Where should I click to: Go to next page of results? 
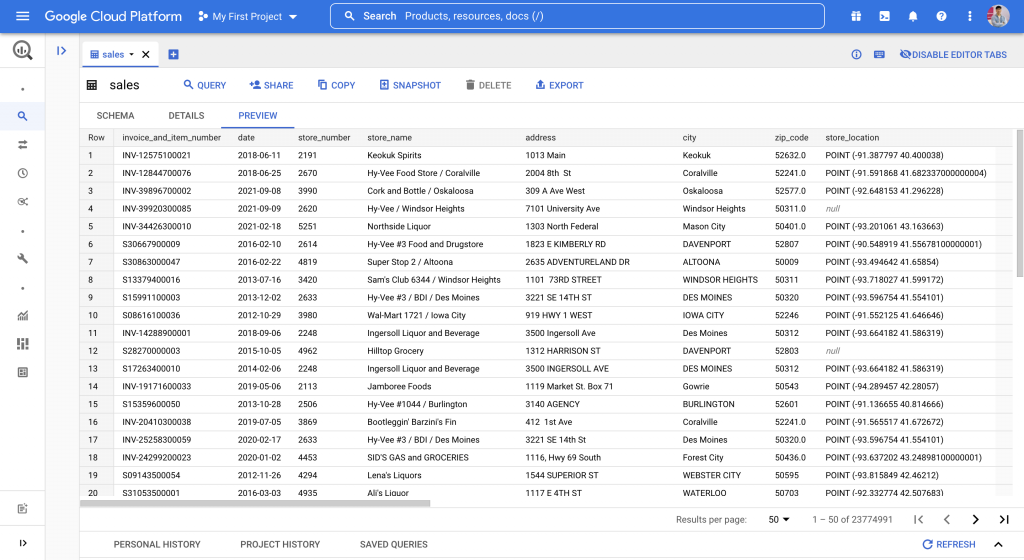point(976,520)
